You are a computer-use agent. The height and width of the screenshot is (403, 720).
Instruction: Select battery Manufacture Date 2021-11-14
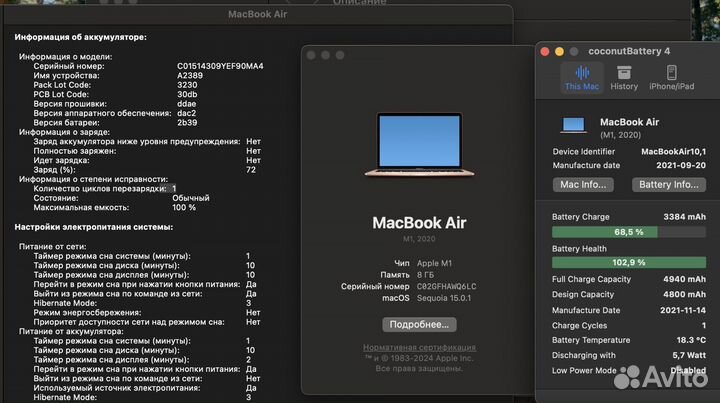pos(683,310)
